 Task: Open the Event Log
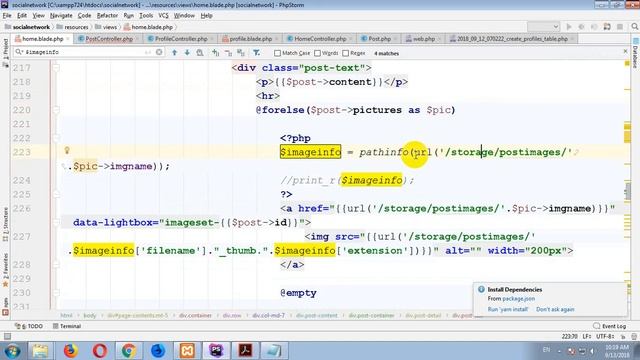[610, 326]
